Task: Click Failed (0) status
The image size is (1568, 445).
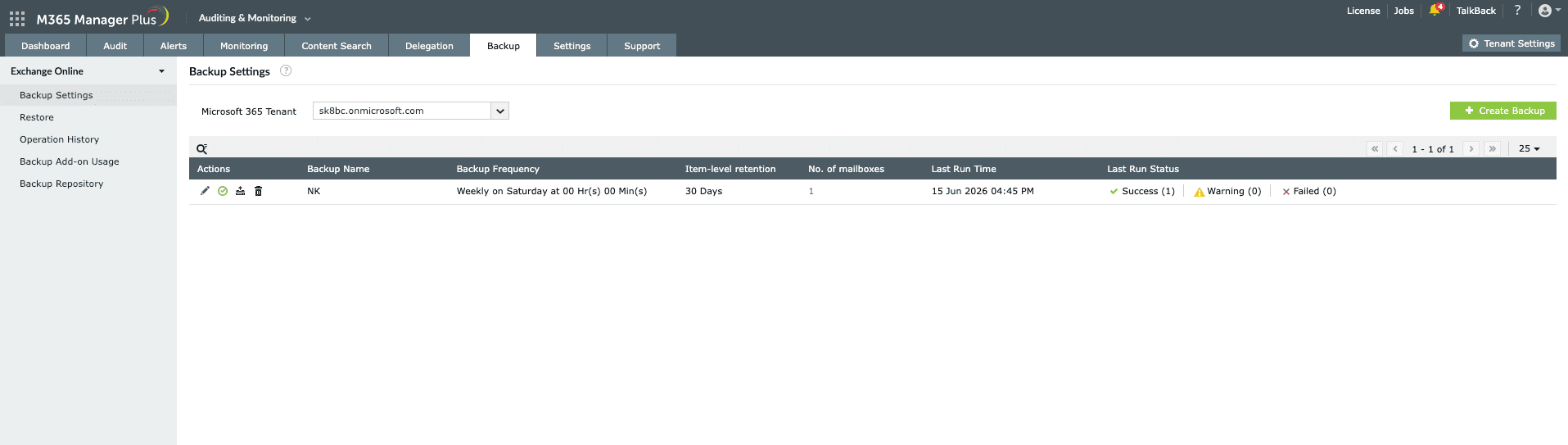Action: coord(1308,191)
